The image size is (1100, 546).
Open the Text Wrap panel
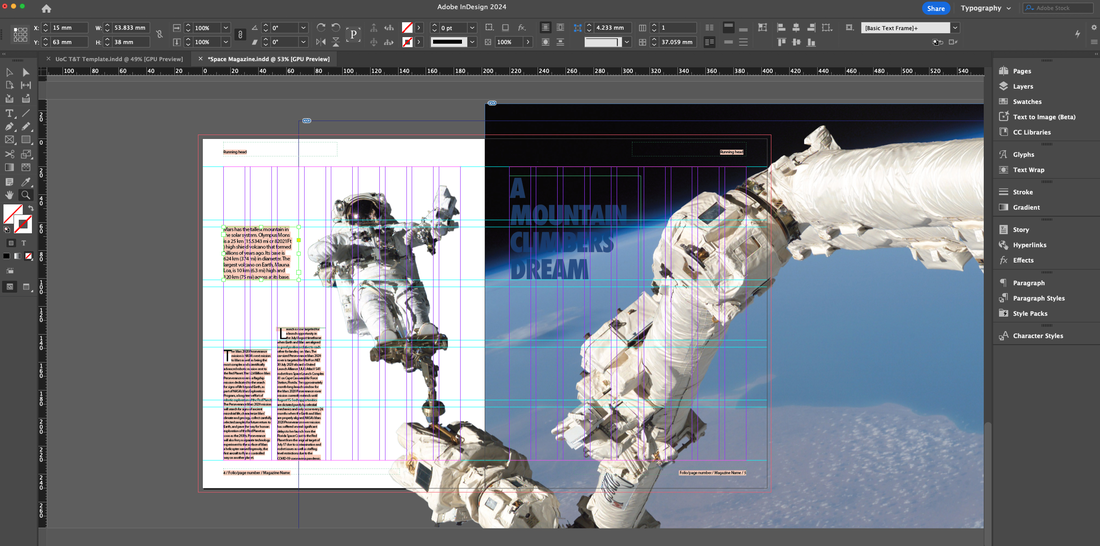coord(1028,170)
